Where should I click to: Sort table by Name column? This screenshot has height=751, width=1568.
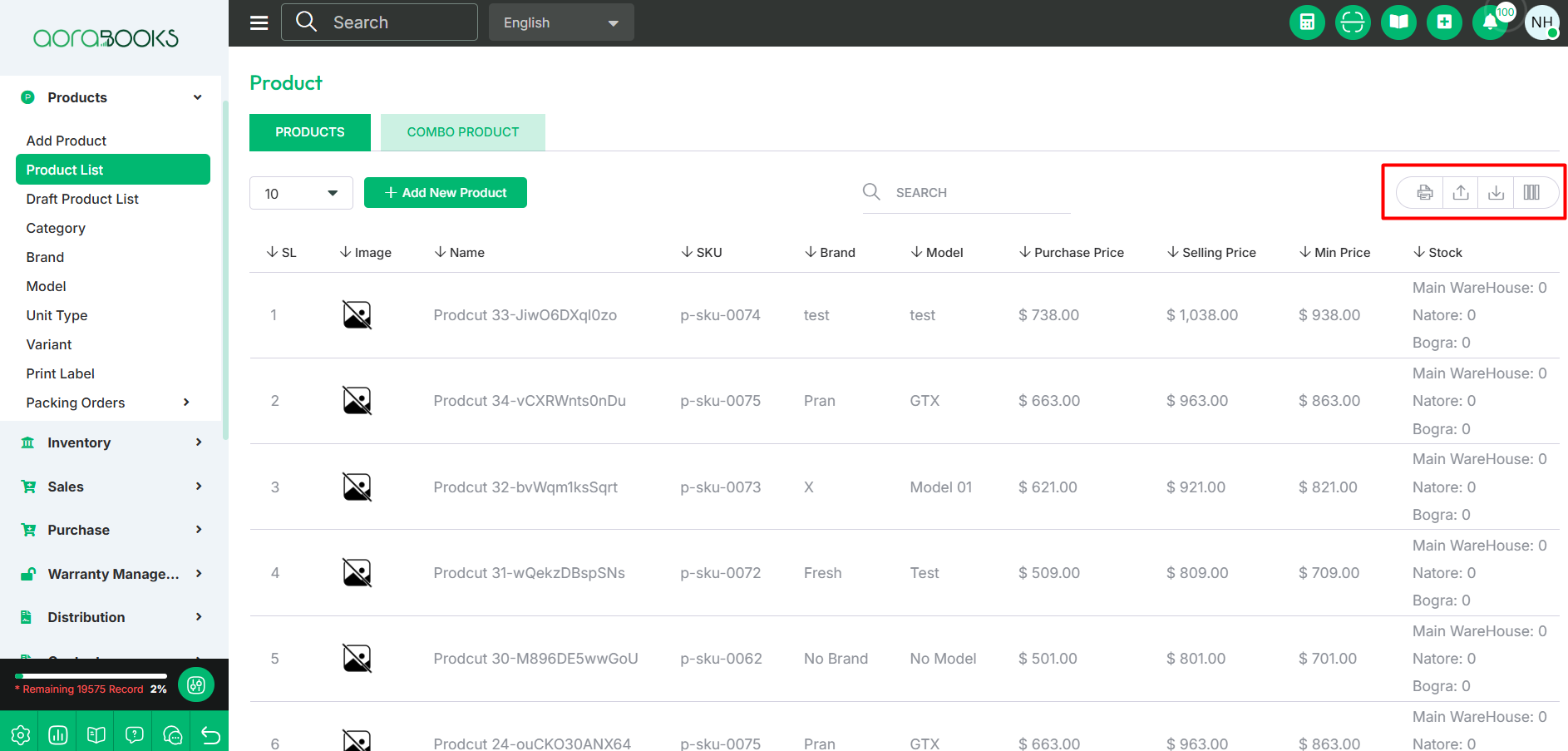(459, 253)
